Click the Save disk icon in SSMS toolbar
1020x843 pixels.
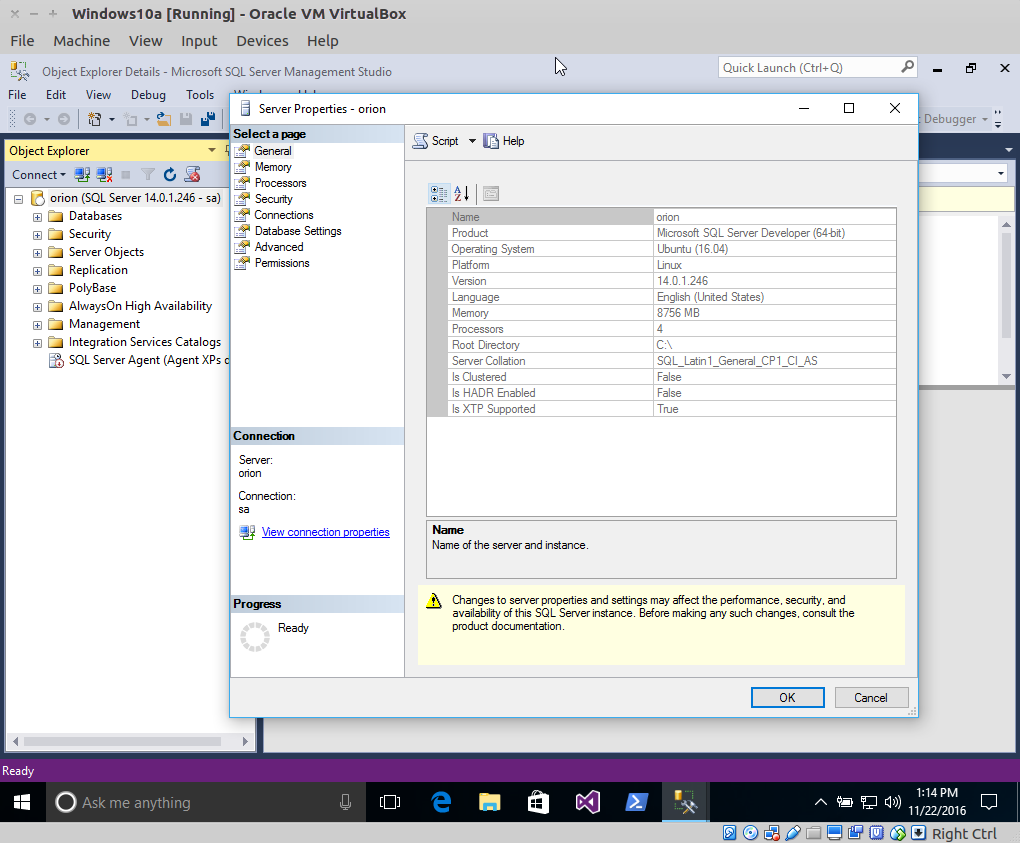coord(186,119)
